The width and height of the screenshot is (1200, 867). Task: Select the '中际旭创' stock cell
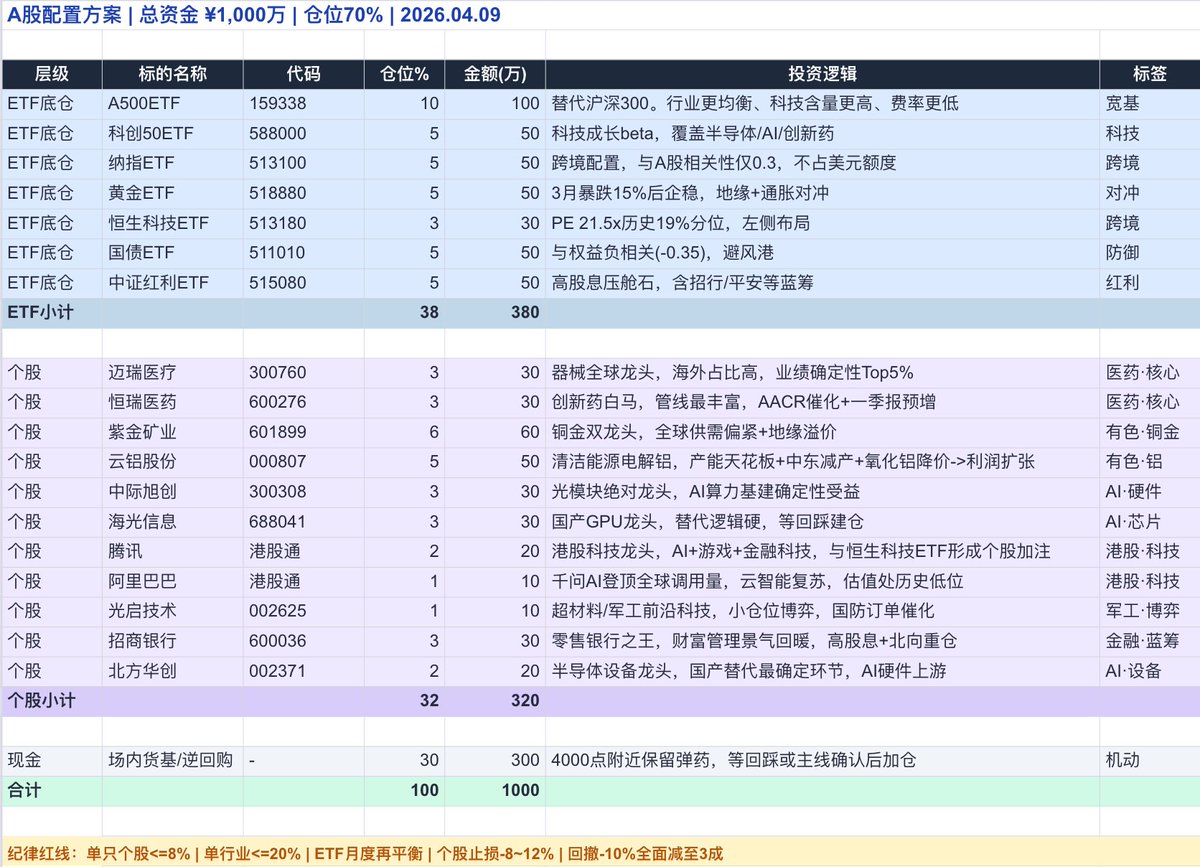point(172,492)
